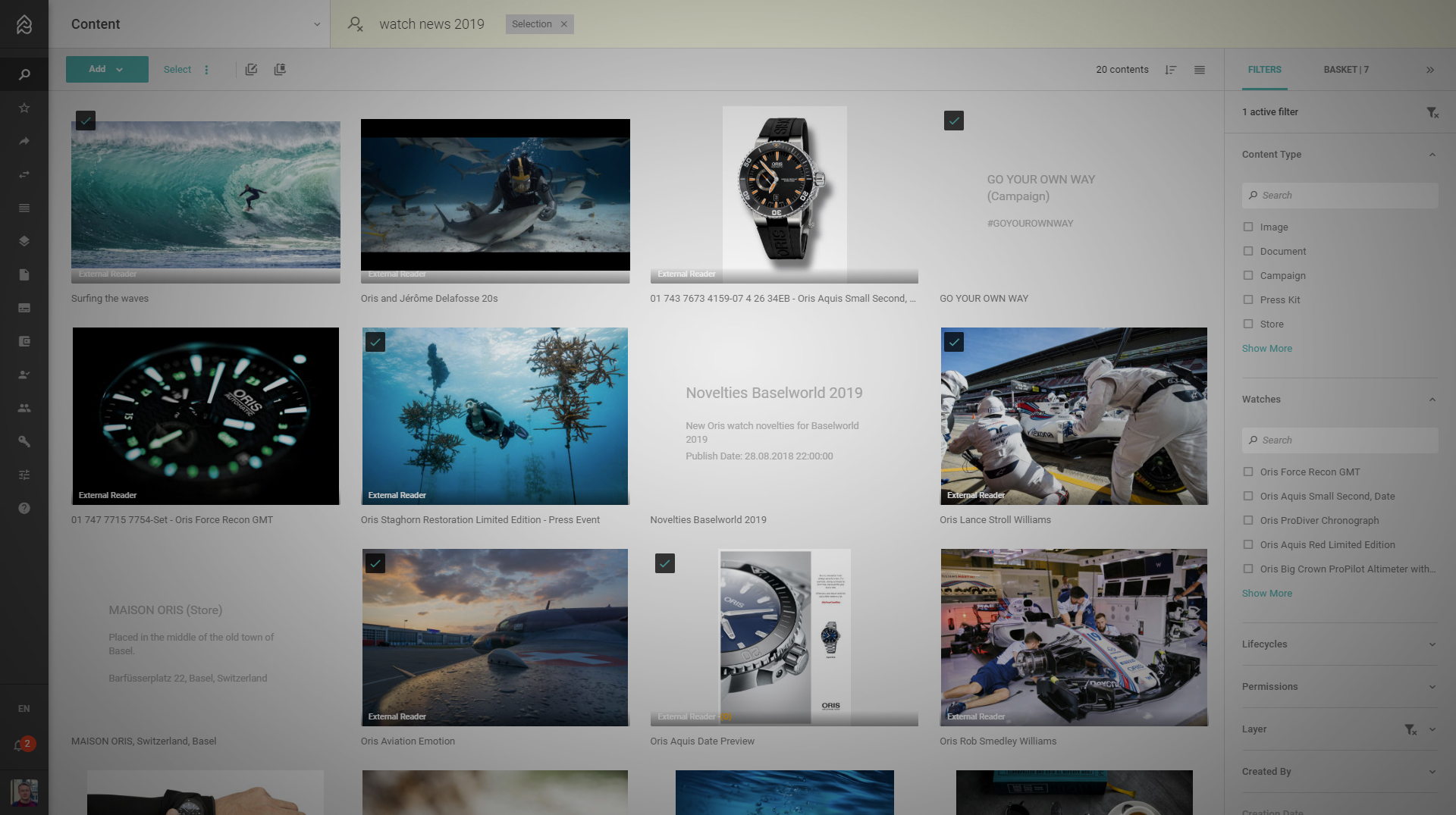Enable Store content type filter
This screenshot has width=1456, height=815.
pos(1248,324)
